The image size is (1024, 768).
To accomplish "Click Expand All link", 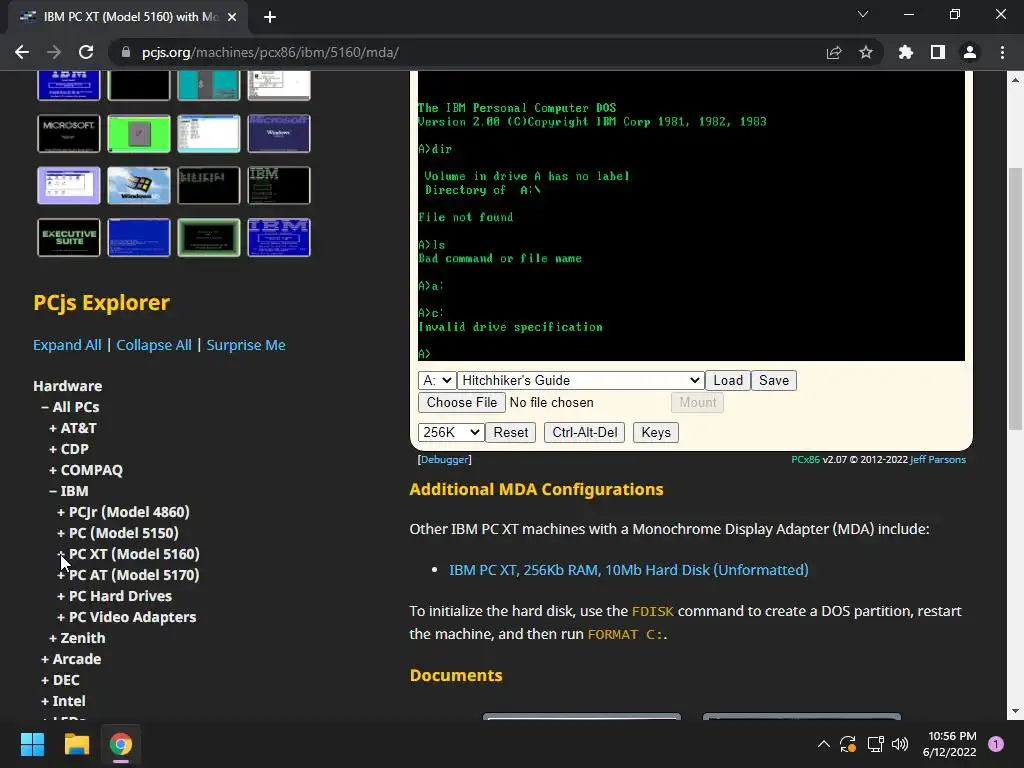I will click(67, 345).
